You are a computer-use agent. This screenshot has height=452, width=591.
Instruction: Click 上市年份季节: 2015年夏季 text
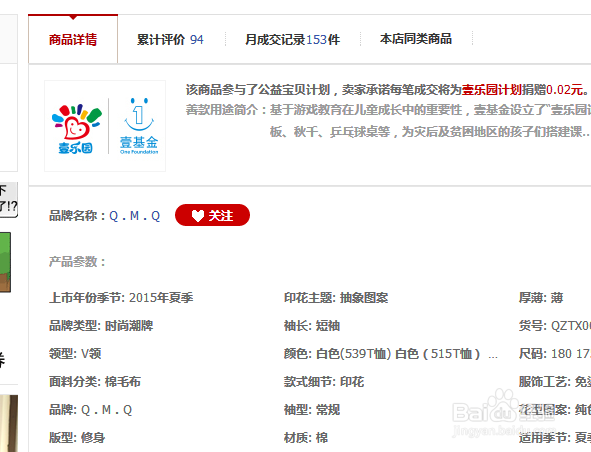tap(121, 298)
